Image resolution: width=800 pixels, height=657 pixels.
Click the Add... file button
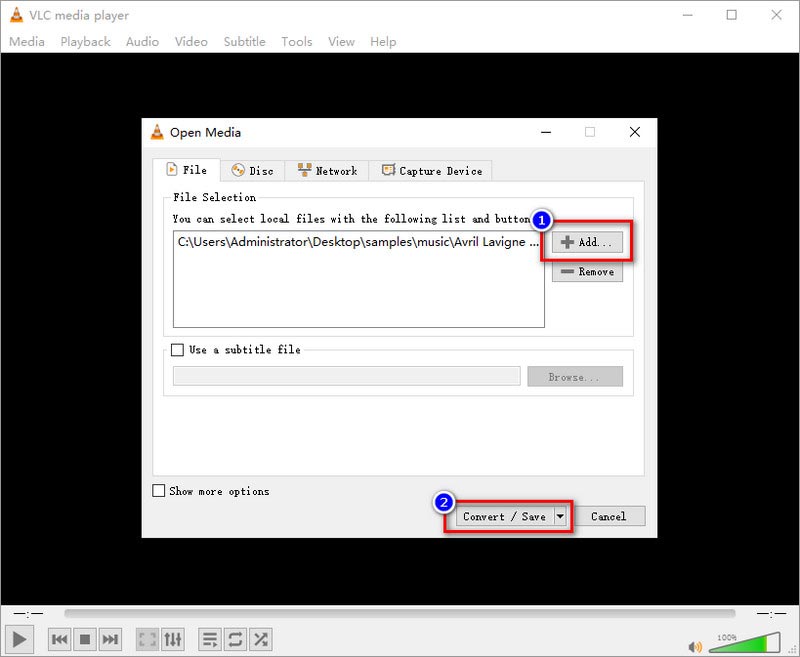click(x=587, y=242)
